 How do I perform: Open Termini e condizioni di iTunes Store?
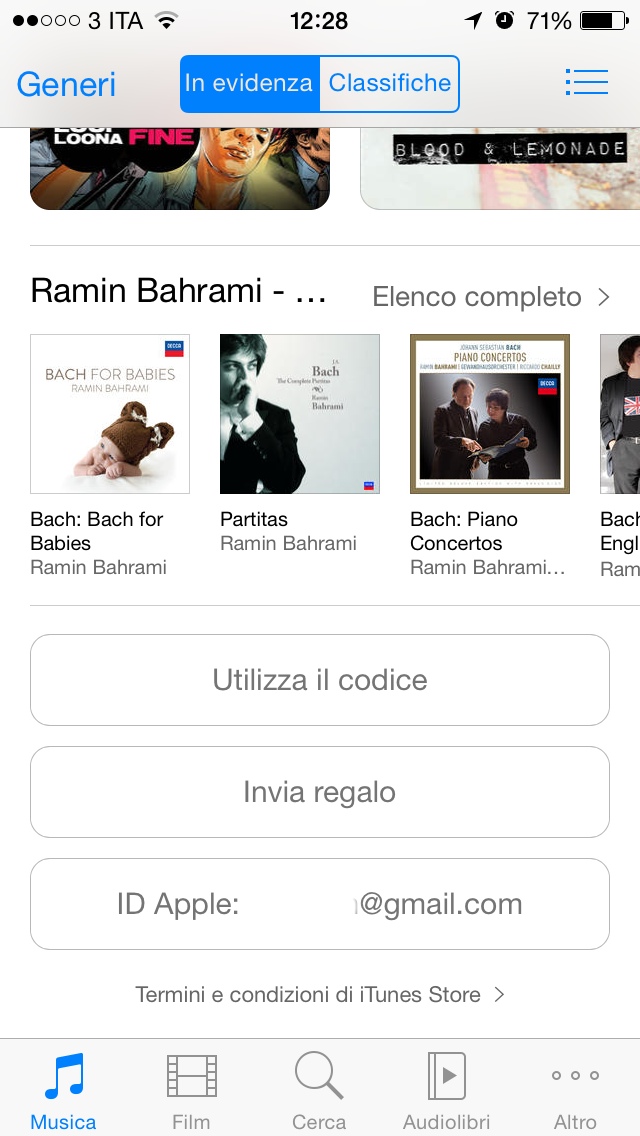320,994
